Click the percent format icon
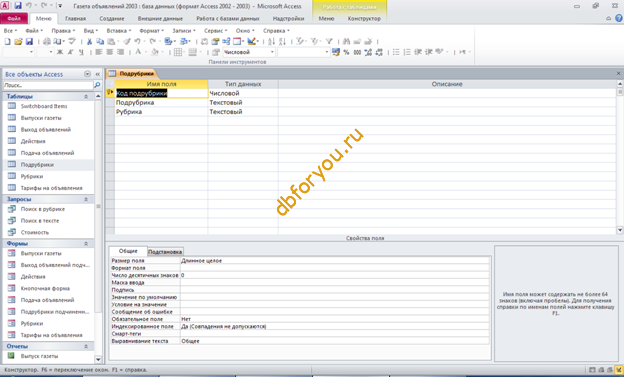 (x=346, y=52)
